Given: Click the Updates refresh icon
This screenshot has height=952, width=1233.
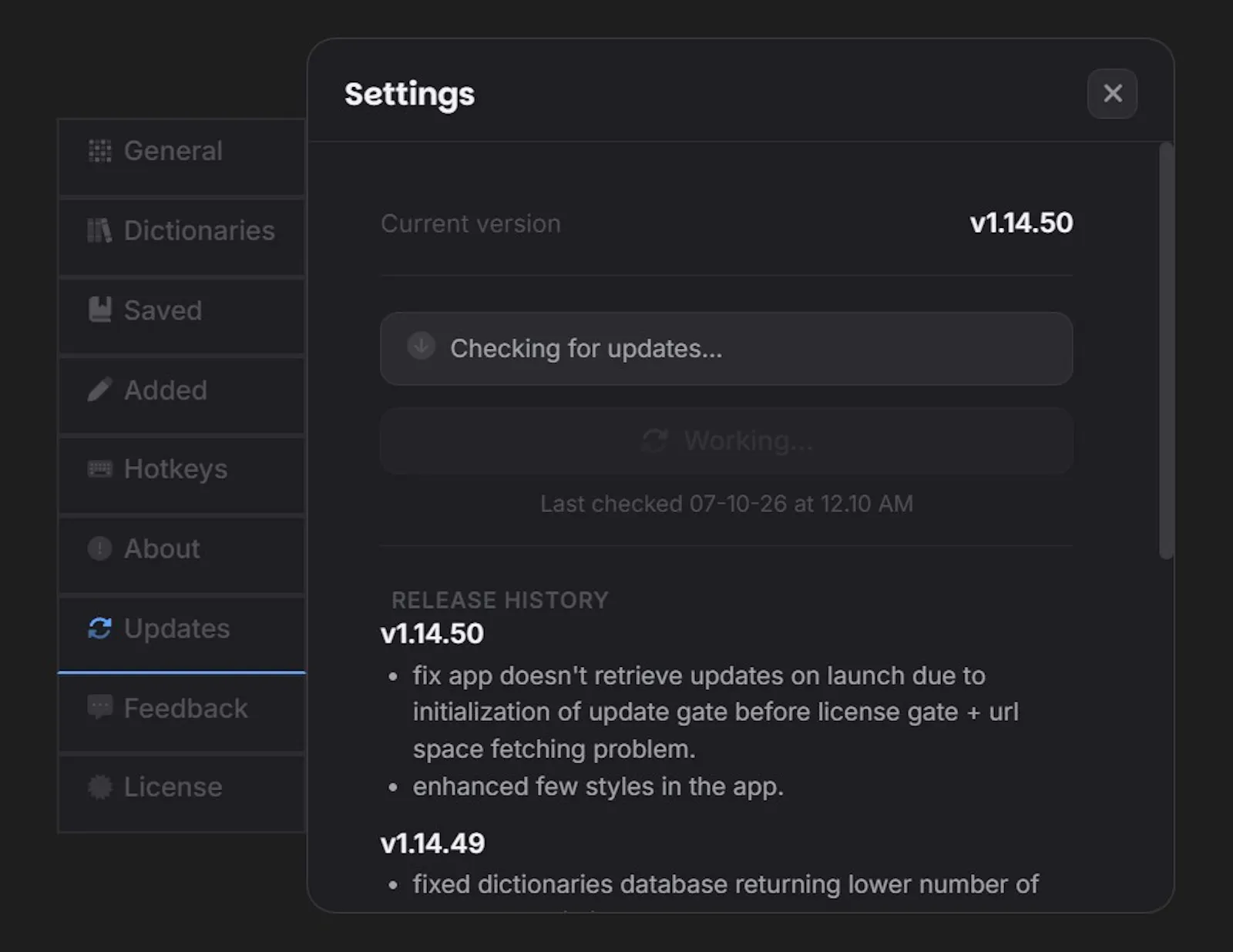Looking at the screenshot, I should (99, 629).
